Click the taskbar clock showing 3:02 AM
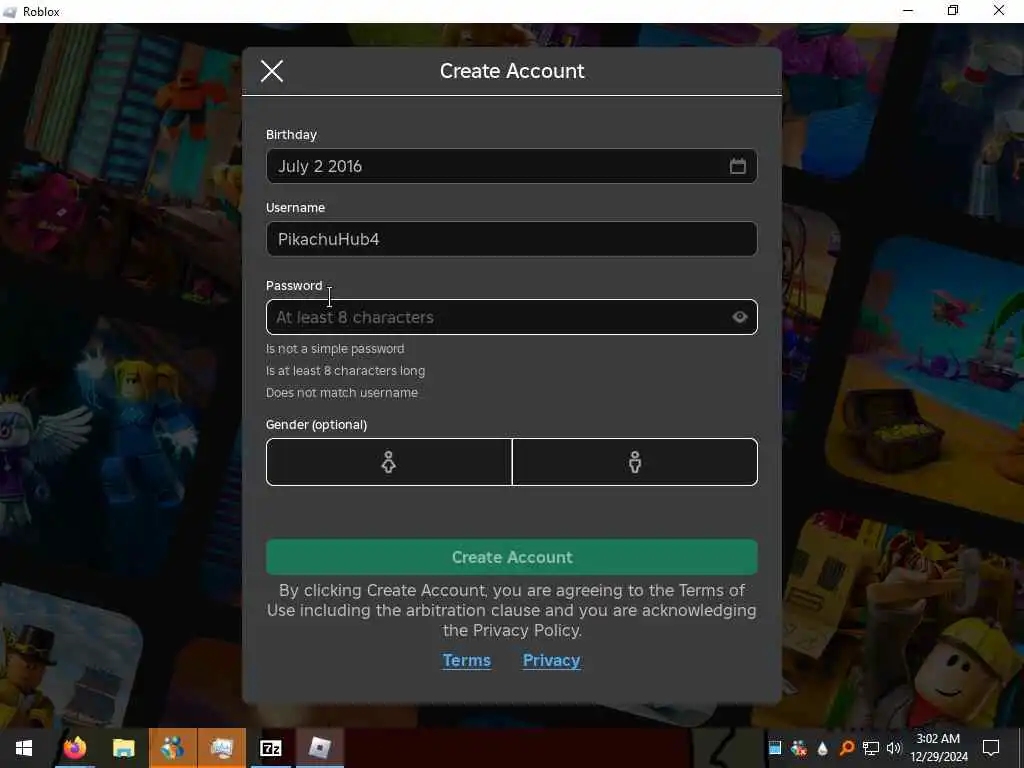 pos(938,748)
